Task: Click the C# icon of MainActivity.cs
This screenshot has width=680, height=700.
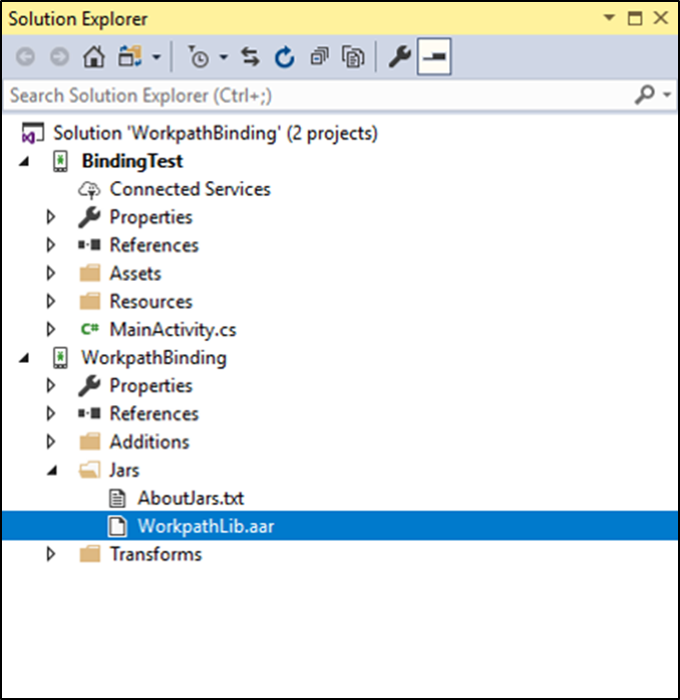Action: (90, 329)
